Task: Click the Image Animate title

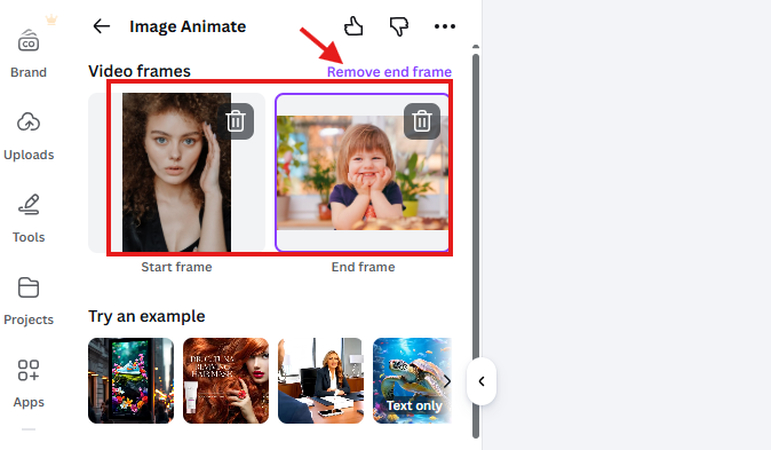Action: 187,27
